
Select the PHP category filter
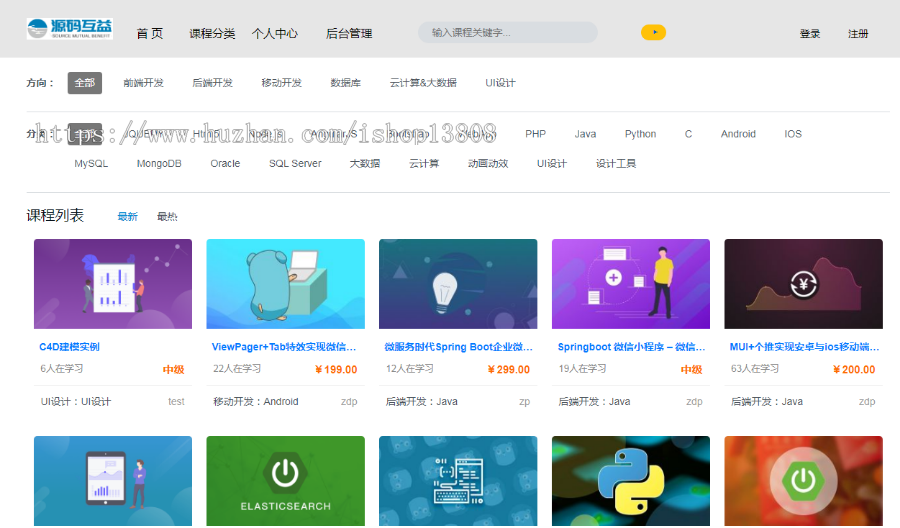tap(536, 134)
